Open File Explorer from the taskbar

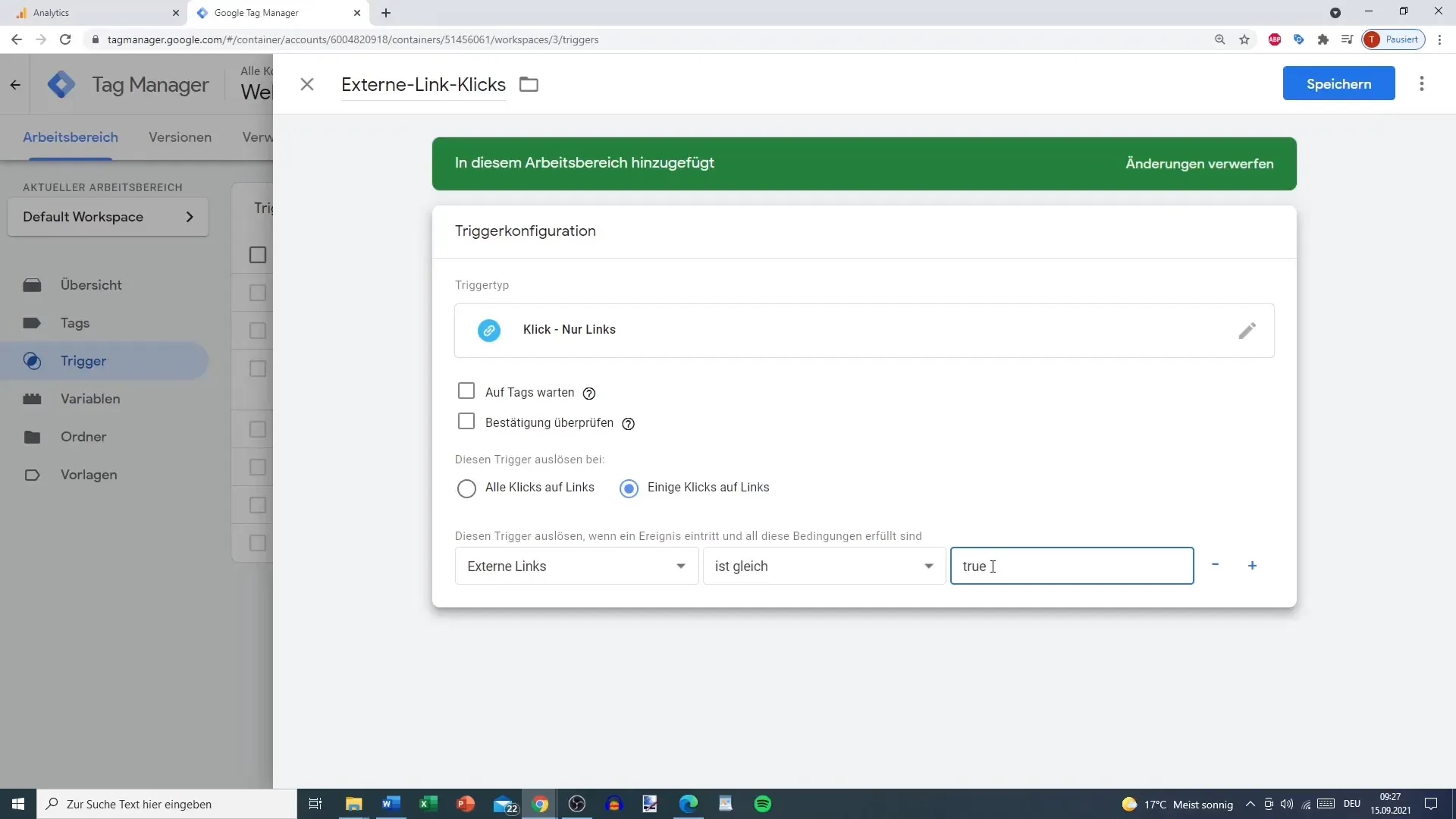(x=354, y=804)
